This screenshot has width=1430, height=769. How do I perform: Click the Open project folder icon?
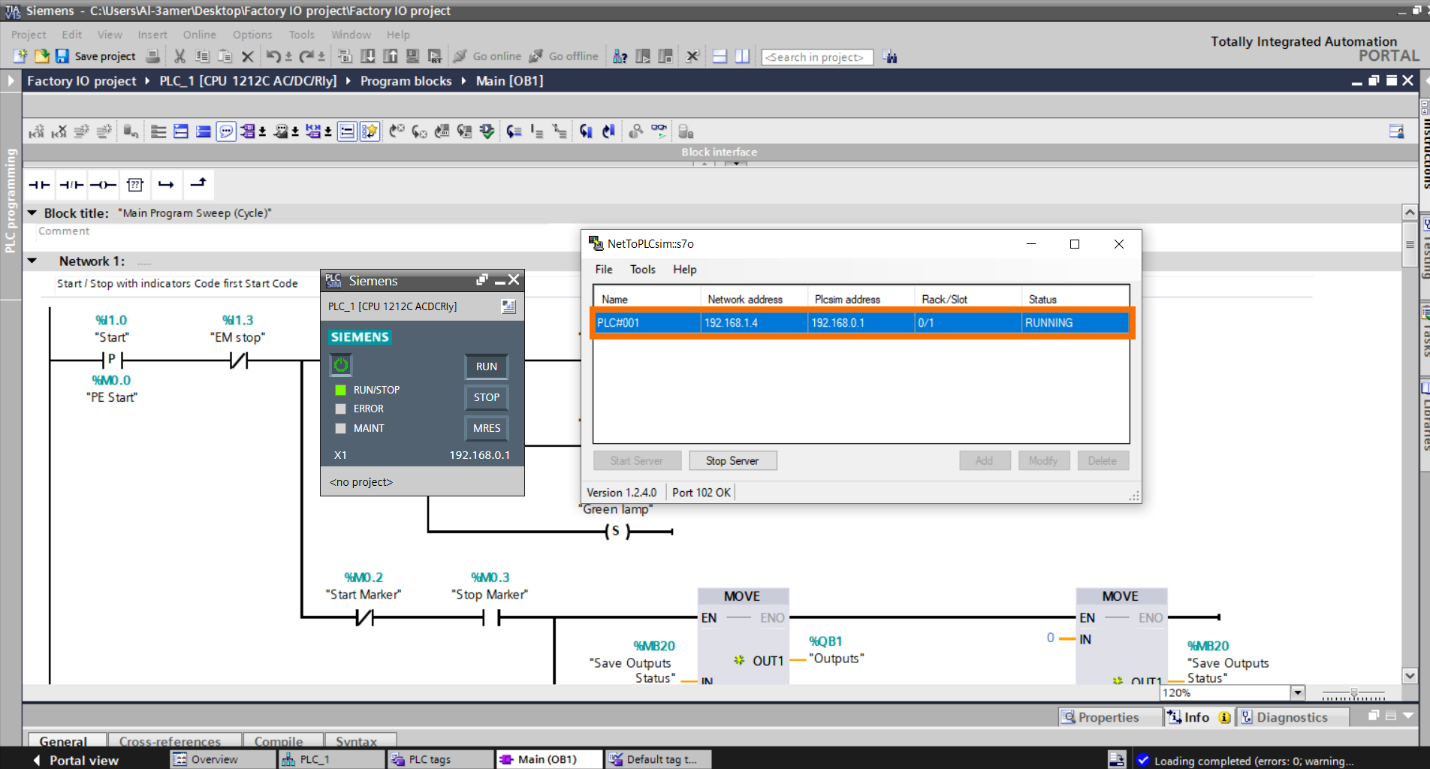(x=42, y=57)
